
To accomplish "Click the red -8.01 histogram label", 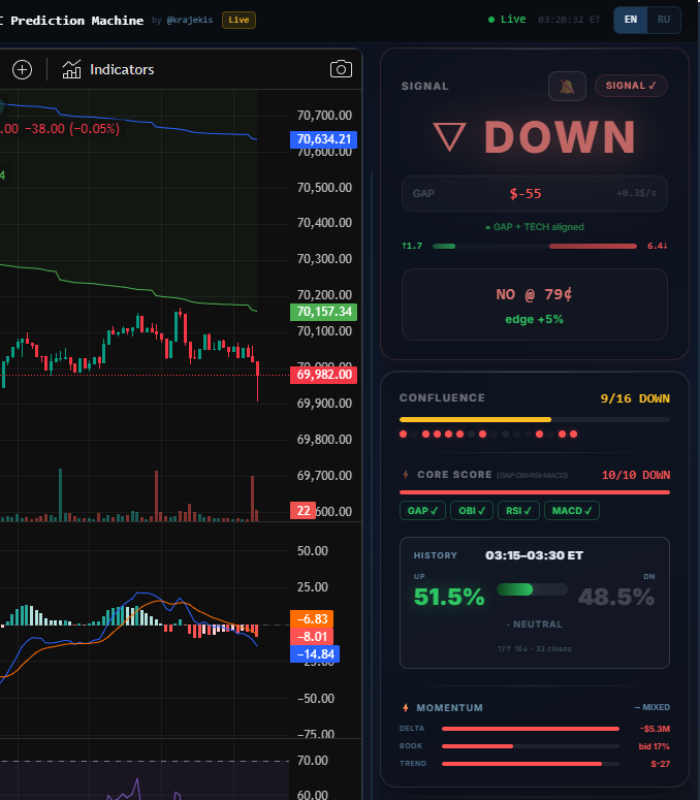I will point(312,636).
